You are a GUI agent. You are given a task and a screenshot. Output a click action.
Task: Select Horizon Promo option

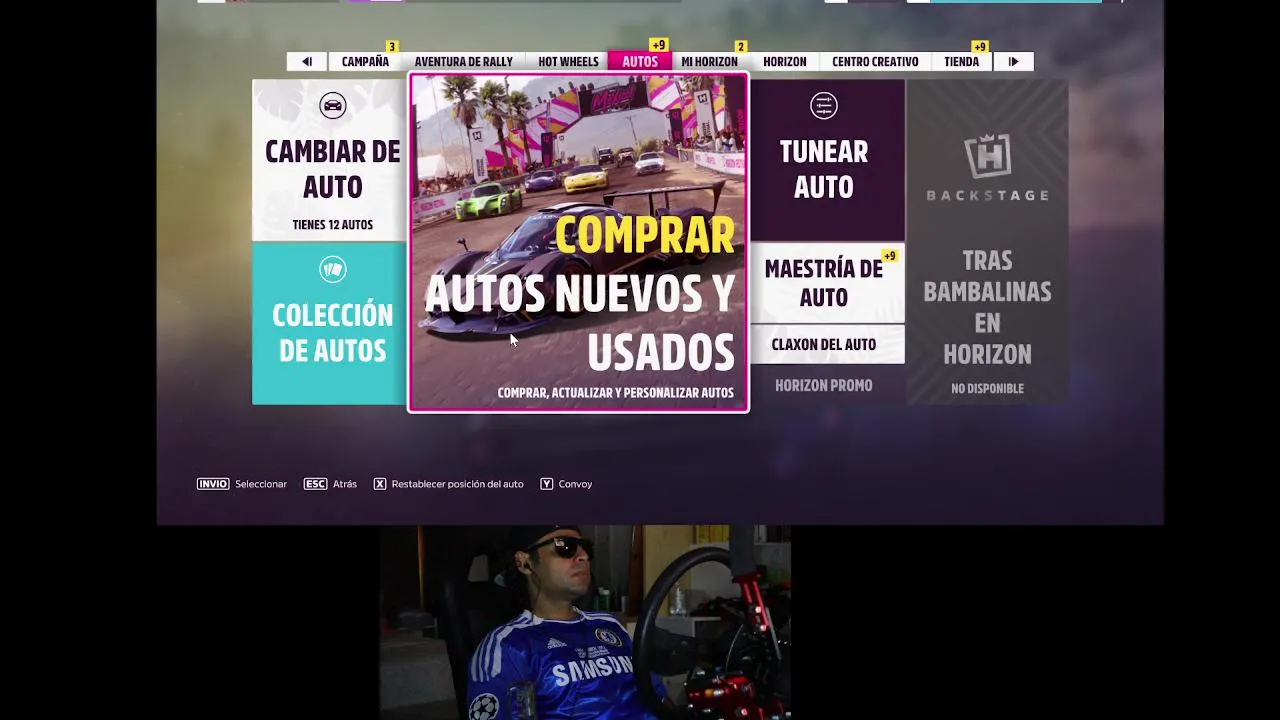coord(824,386)
